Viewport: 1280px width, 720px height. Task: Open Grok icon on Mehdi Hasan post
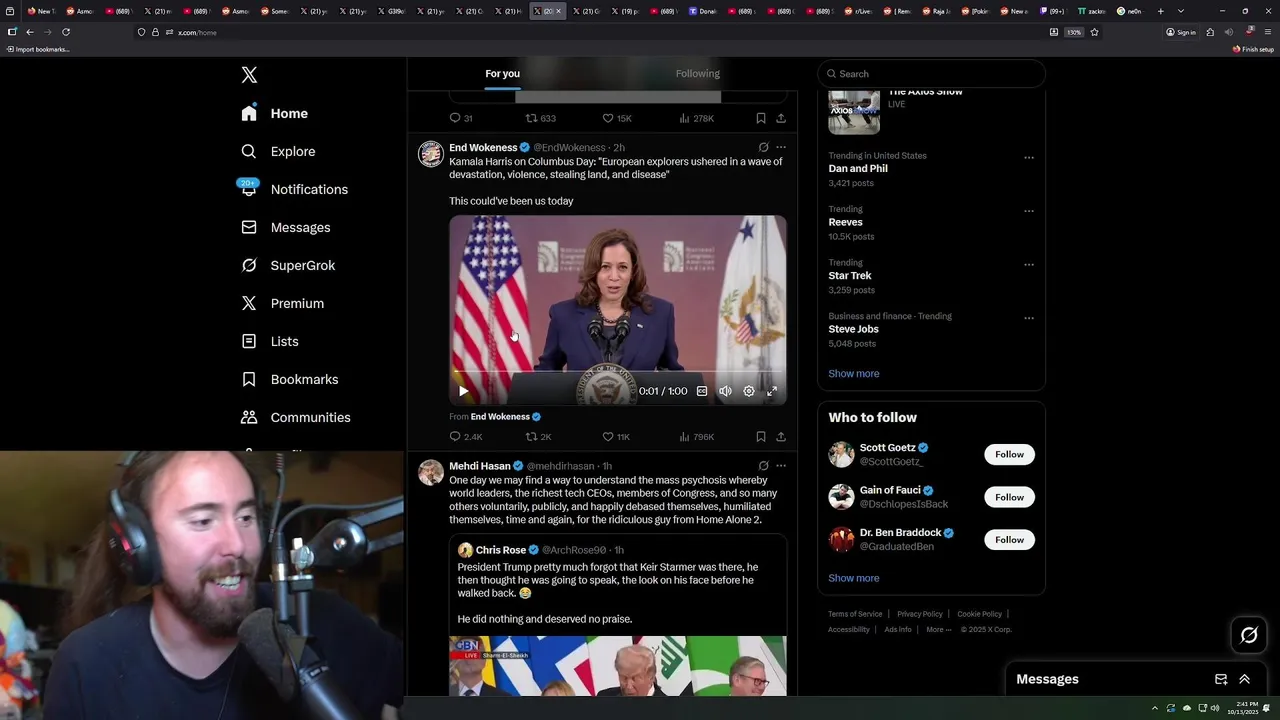click(x=763, y=466)
